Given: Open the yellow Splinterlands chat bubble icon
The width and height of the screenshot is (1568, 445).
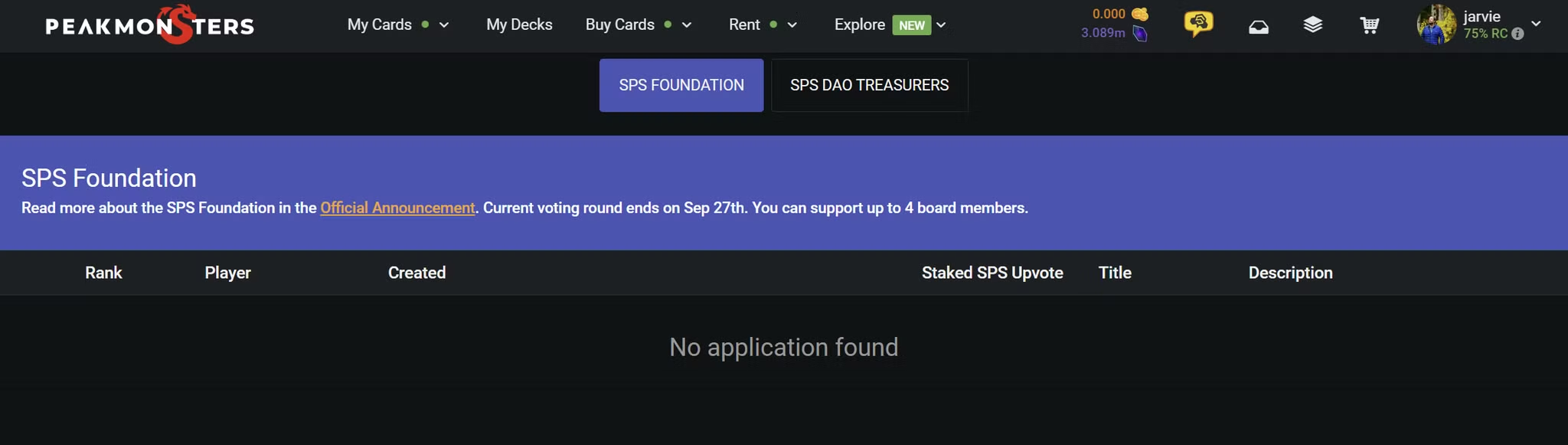Looking at the screenshot, I should pos(1198,24).
